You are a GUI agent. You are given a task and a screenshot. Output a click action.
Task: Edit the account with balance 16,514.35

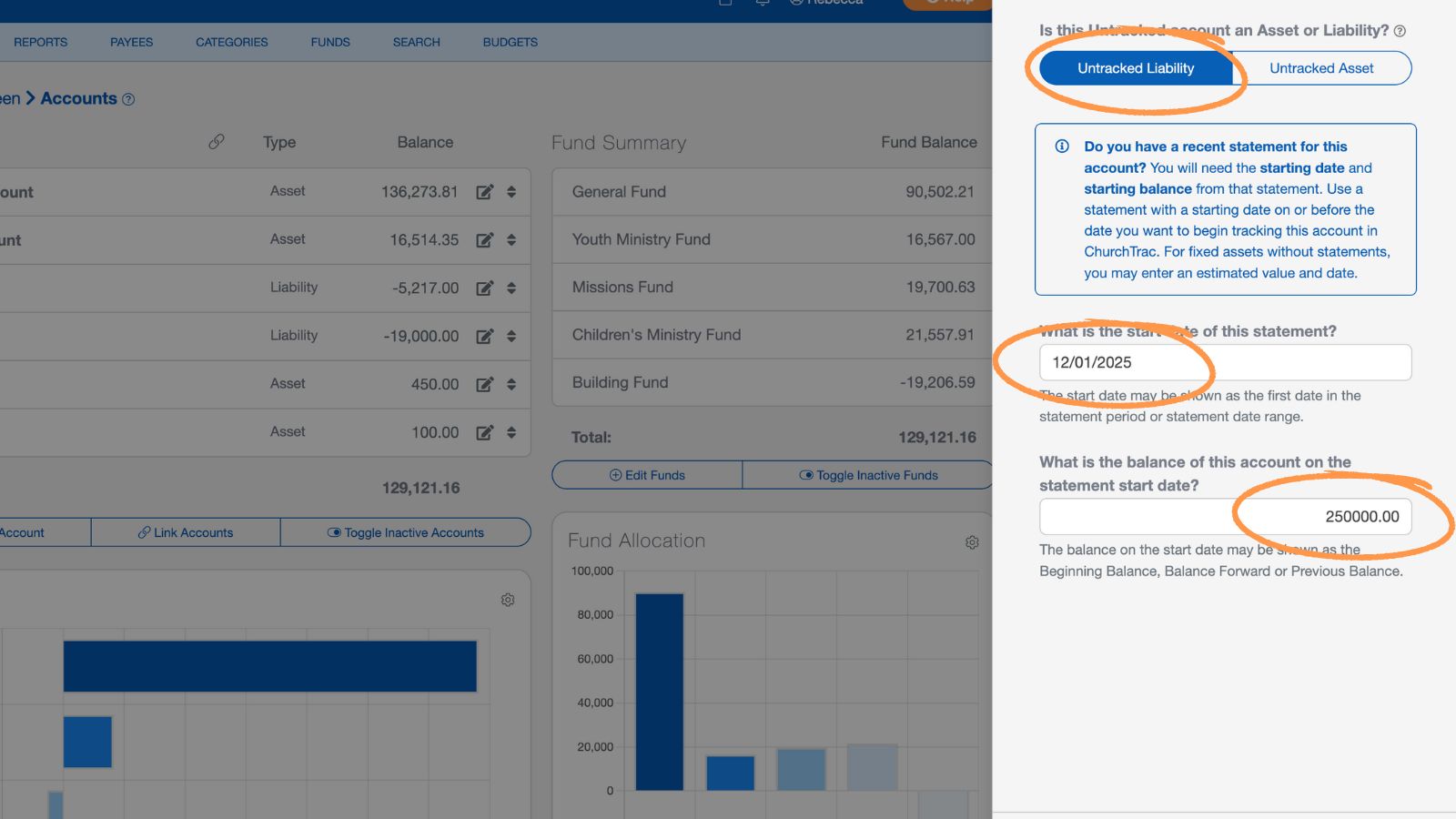click(485, 240)
